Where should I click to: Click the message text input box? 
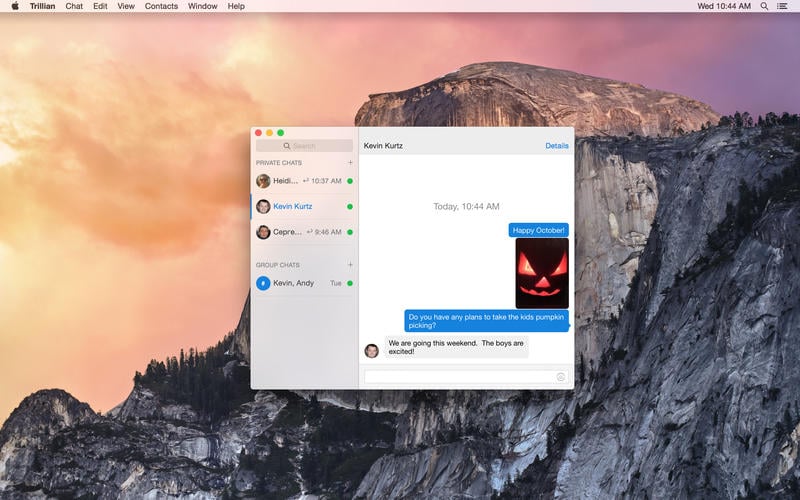tap(458, 377)
